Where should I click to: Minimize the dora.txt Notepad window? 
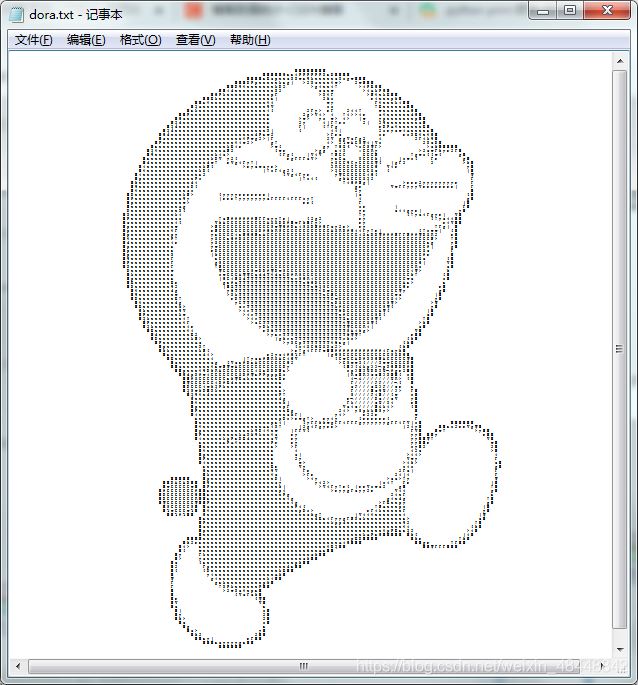tap(543, 10)
